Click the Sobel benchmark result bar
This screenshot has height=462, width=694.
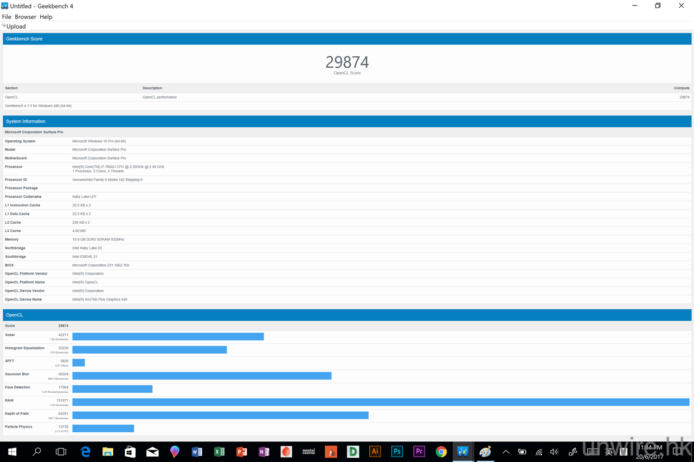[x=168, y=337]
